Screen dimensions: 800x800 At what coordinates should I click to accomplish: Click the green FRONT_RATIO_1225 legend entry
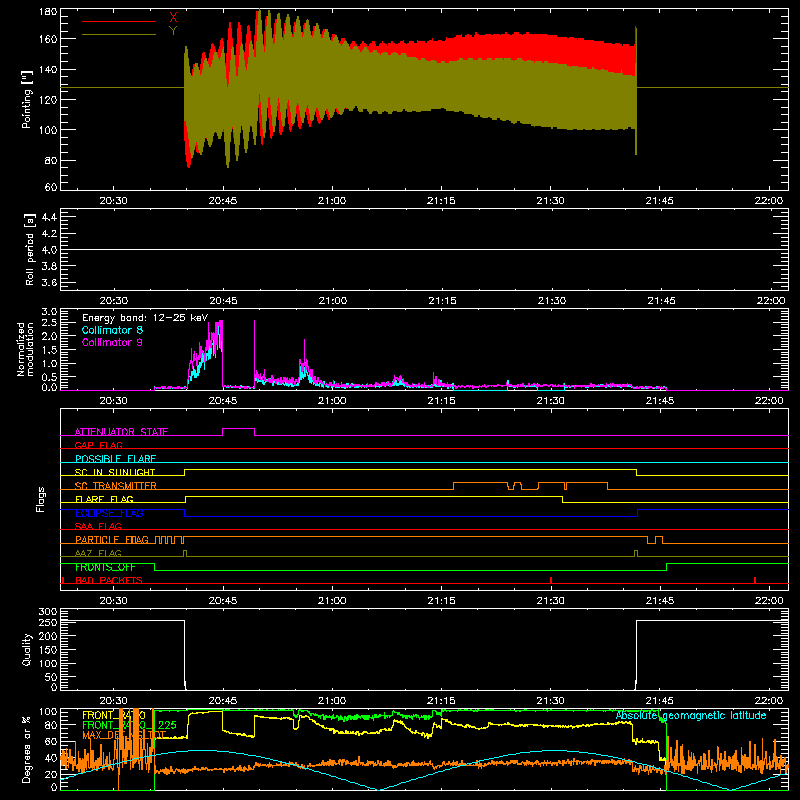(x=130, y=725)
